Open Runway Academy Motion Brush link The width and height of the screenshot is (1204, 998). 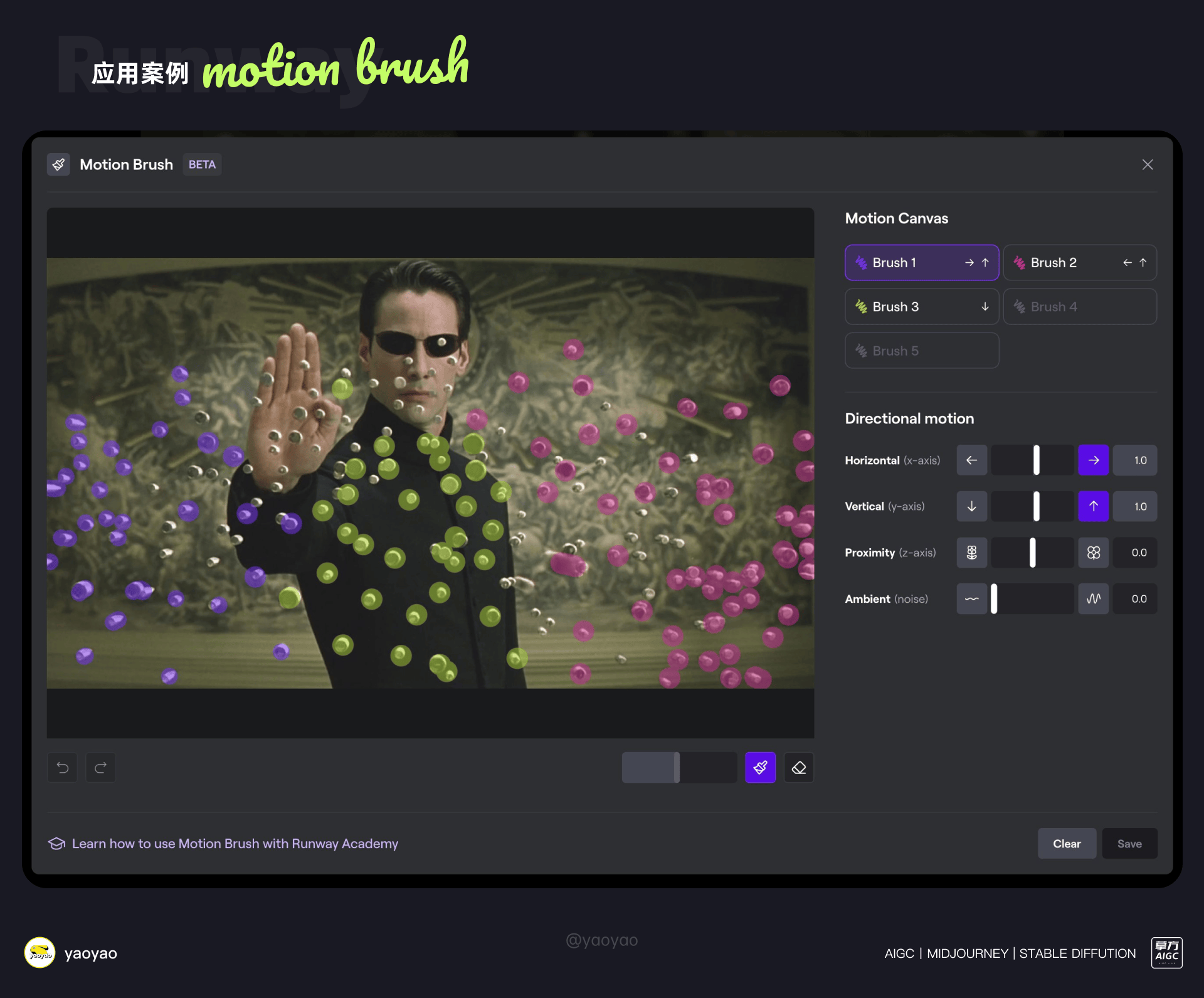click(x=235, y=844)
